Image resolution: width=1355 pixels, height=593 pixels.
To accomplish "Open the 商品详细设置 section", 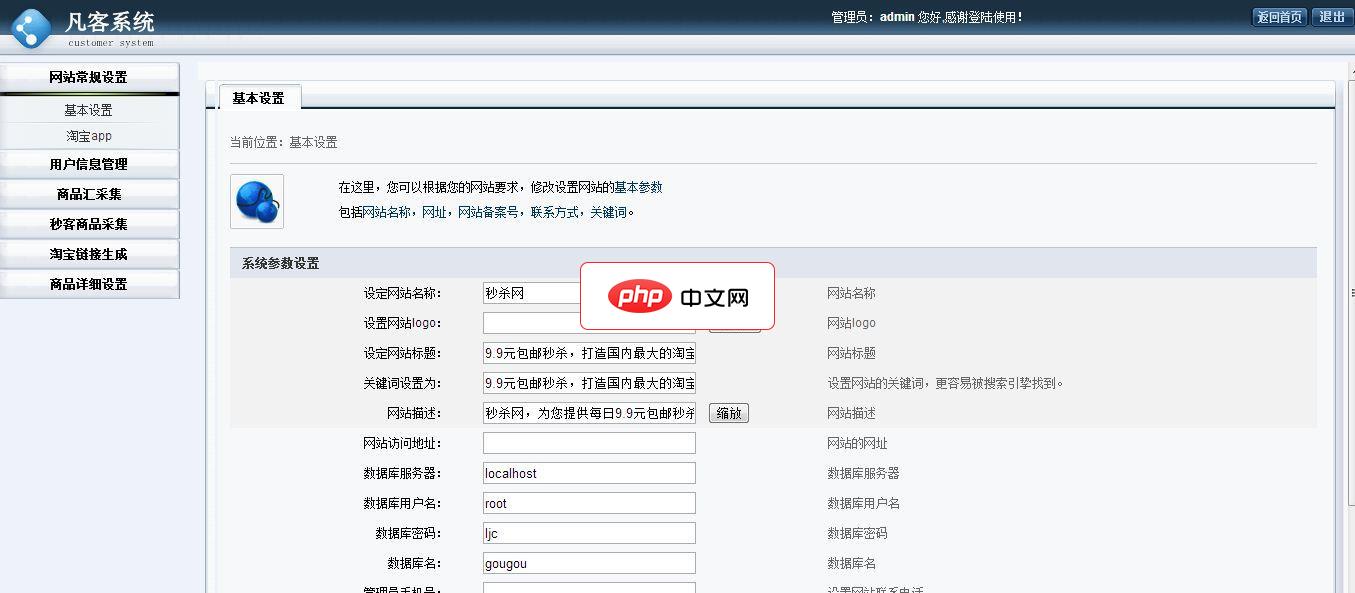I will 90,284.
